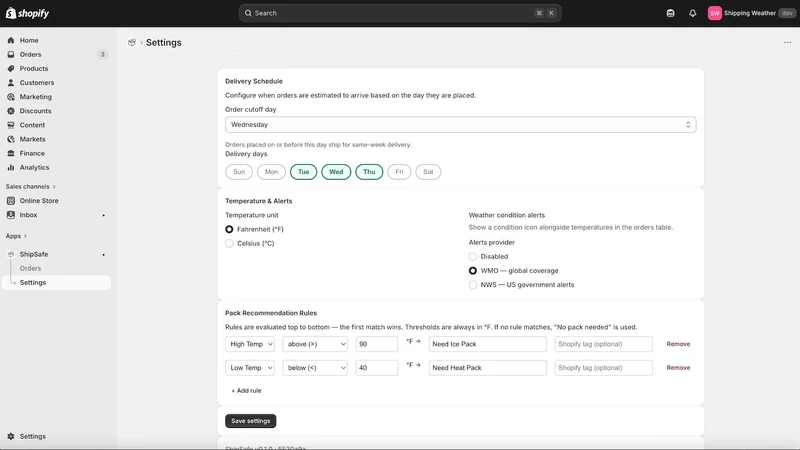
Task: Open the notifications bell icon
Action: pos(692,13)
